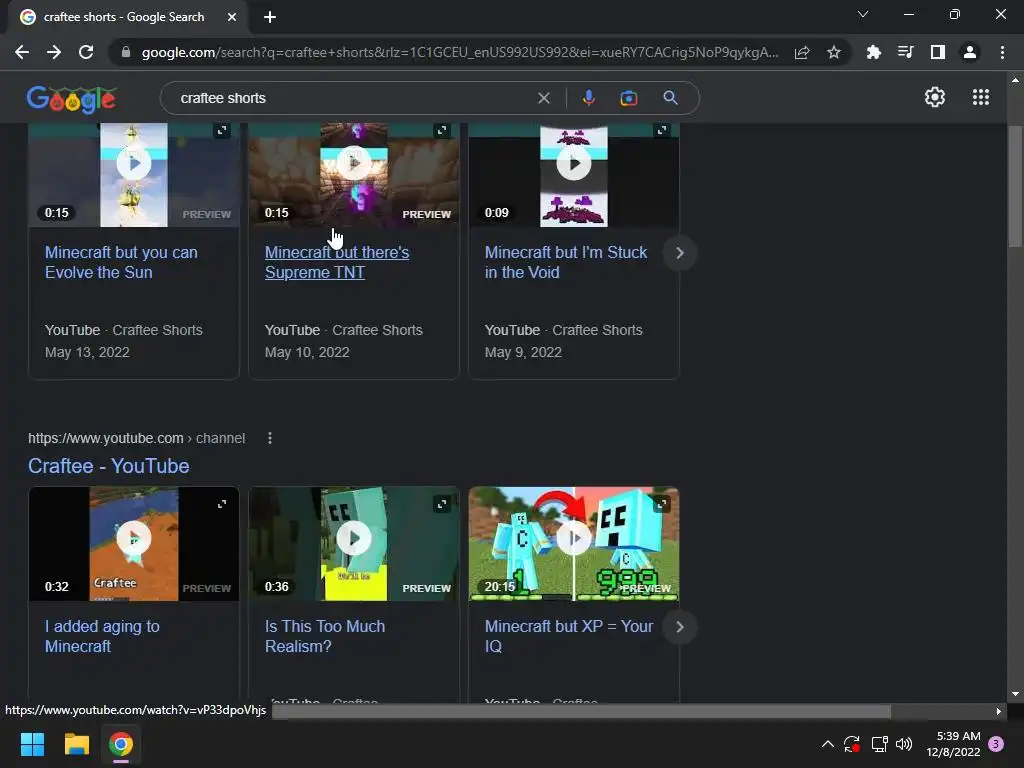Play the Minecraft but XP = Your IQ preview

[574, 538]
